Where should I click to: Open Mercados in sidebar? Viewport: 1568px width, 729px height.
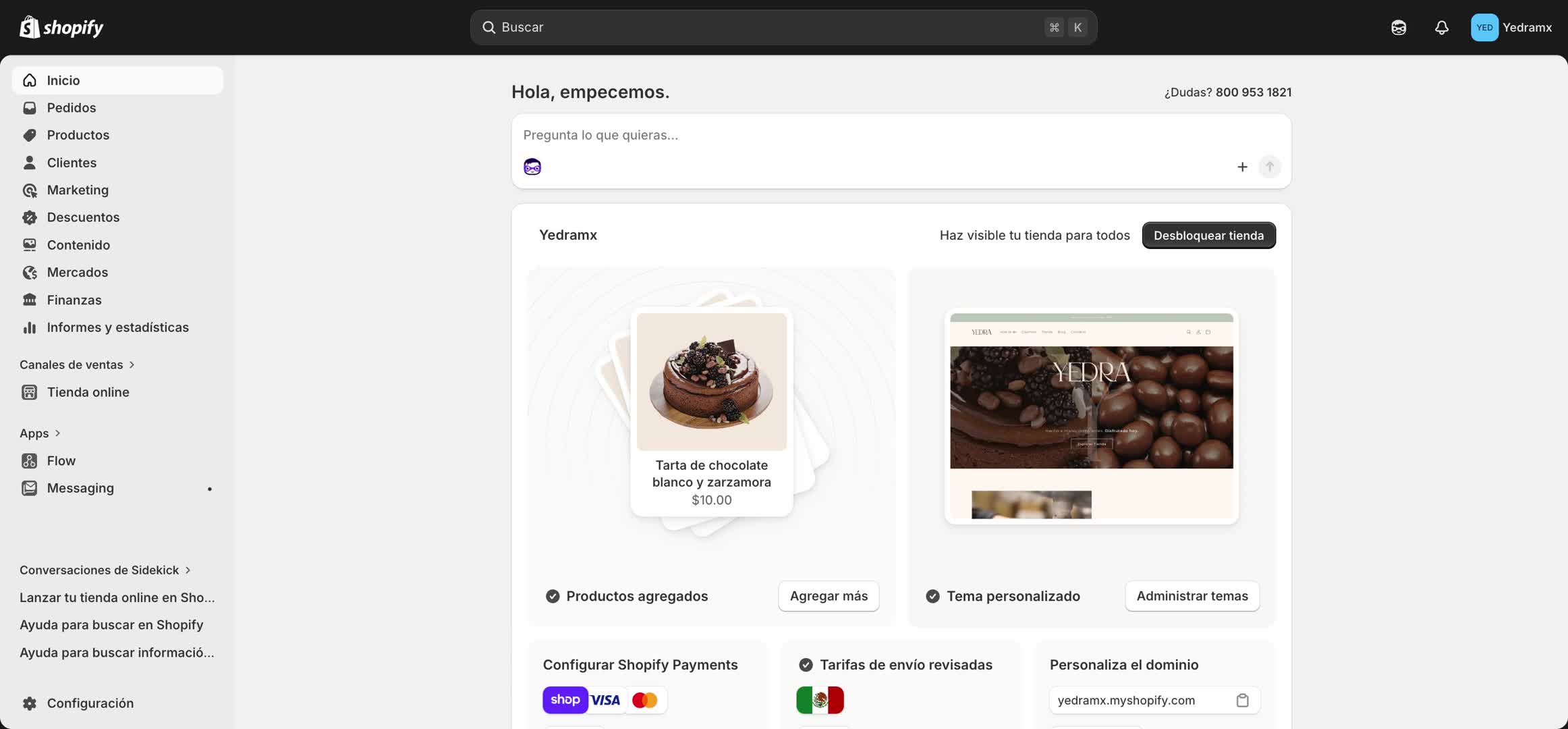117,273
